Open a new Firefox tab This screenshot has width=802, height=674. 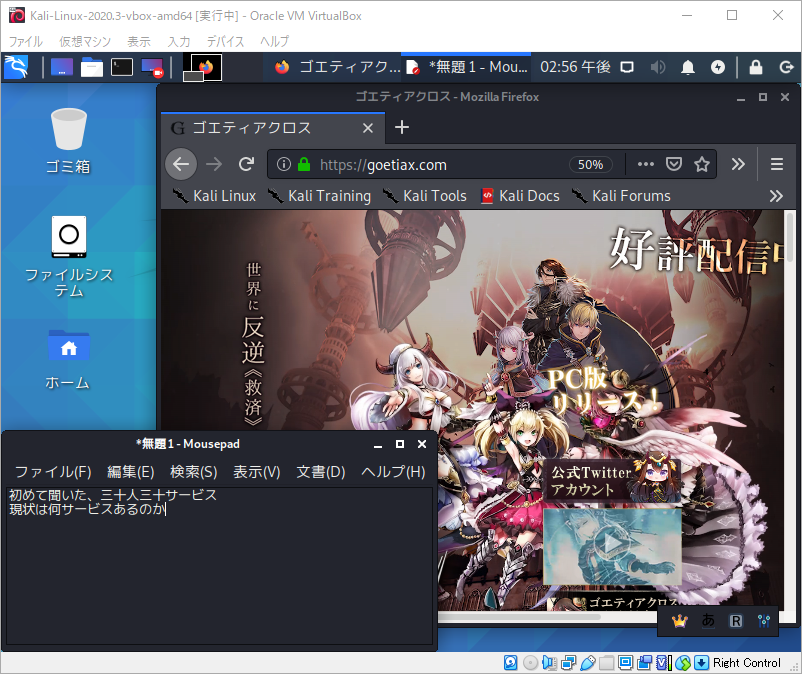(x=402, y=127)
